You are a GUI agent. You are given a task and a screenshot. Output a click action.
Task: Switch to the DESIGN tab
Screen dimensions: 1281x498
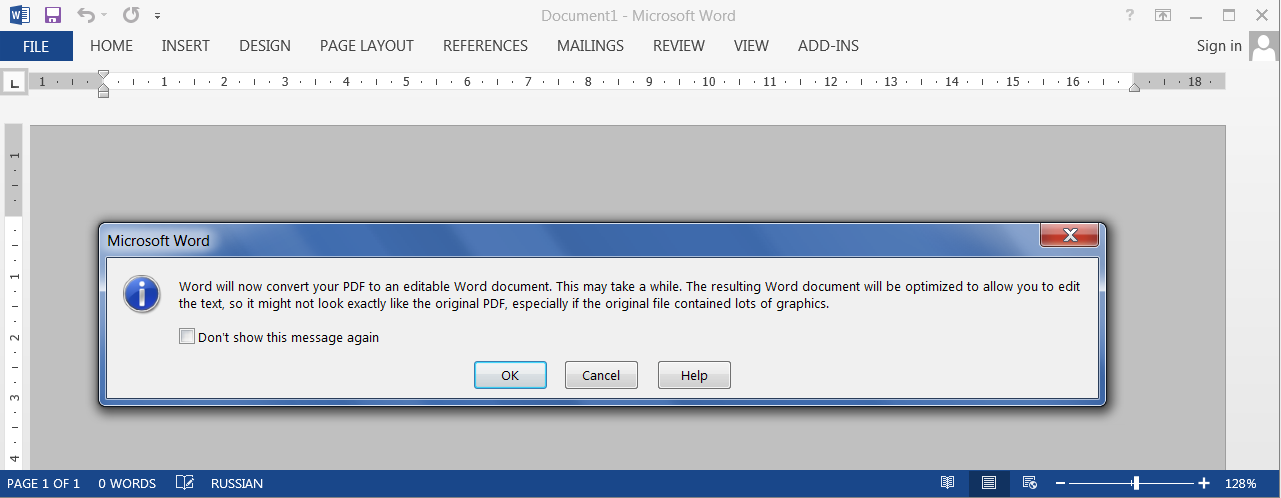pos(265,46)
